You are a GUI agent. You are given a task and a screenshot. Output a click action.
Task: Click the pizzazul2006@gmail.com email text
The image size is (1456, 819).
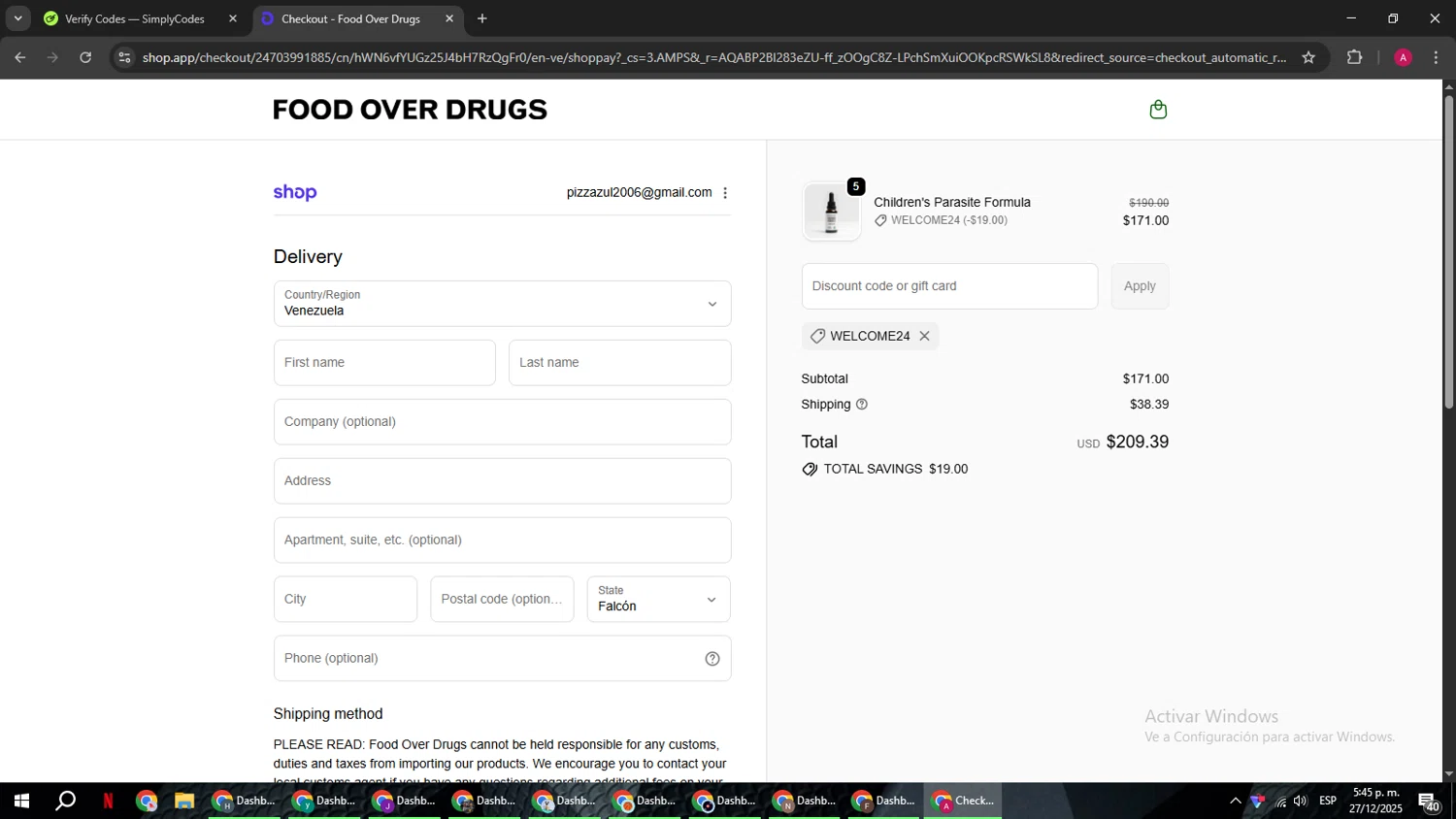click(639, 192)
